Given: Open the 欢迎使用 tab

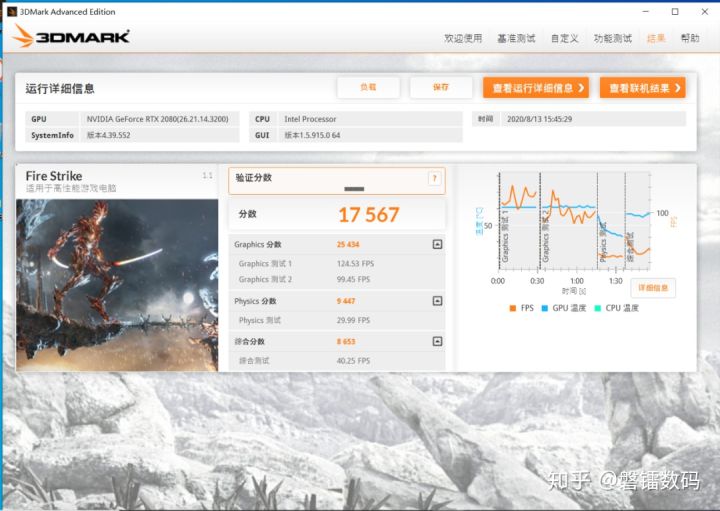Looking at the screenshot, I should click(x=463, y=38).
